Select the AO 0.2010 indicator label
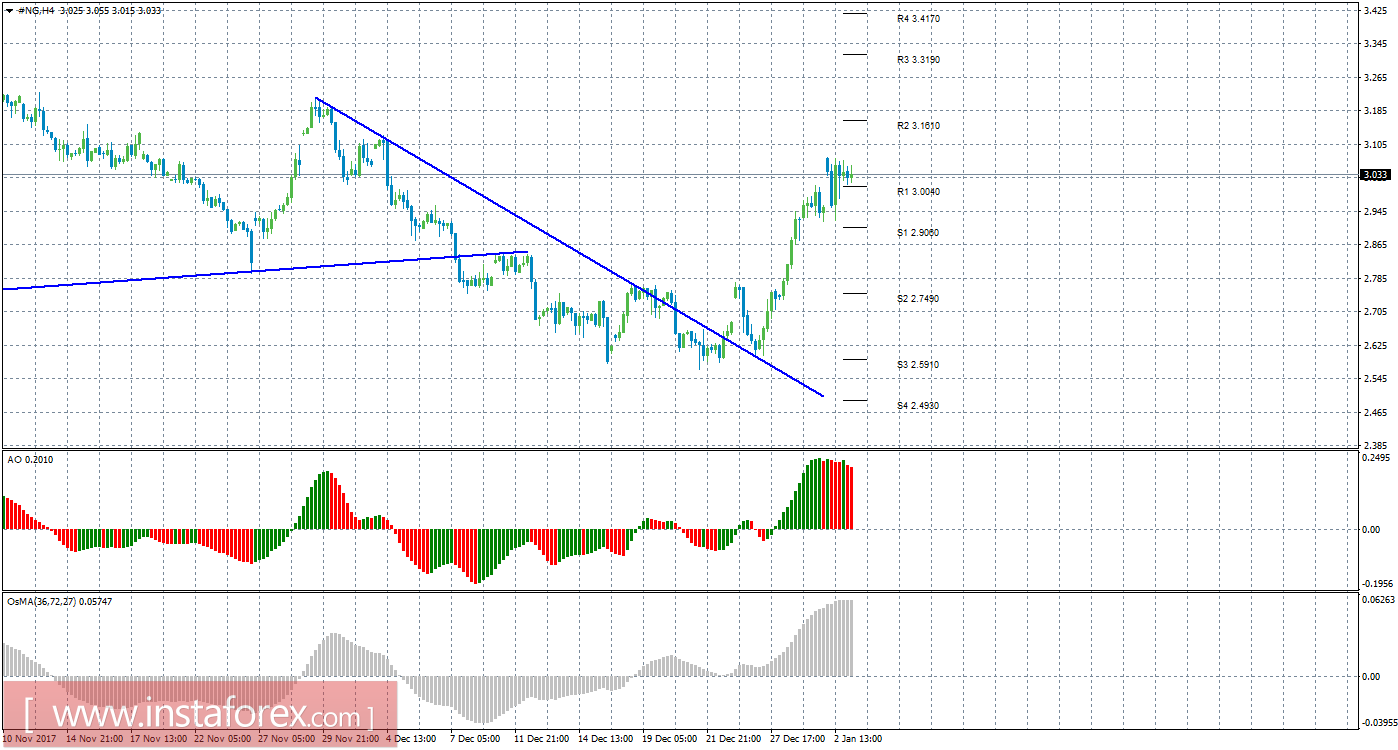1398x750 pixels. pos(30,459)
